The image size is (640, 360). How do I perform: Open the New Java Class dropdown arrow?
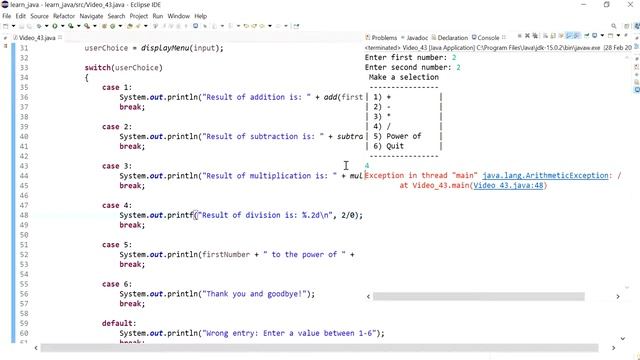pyautogui.click(x=120, y=26)
